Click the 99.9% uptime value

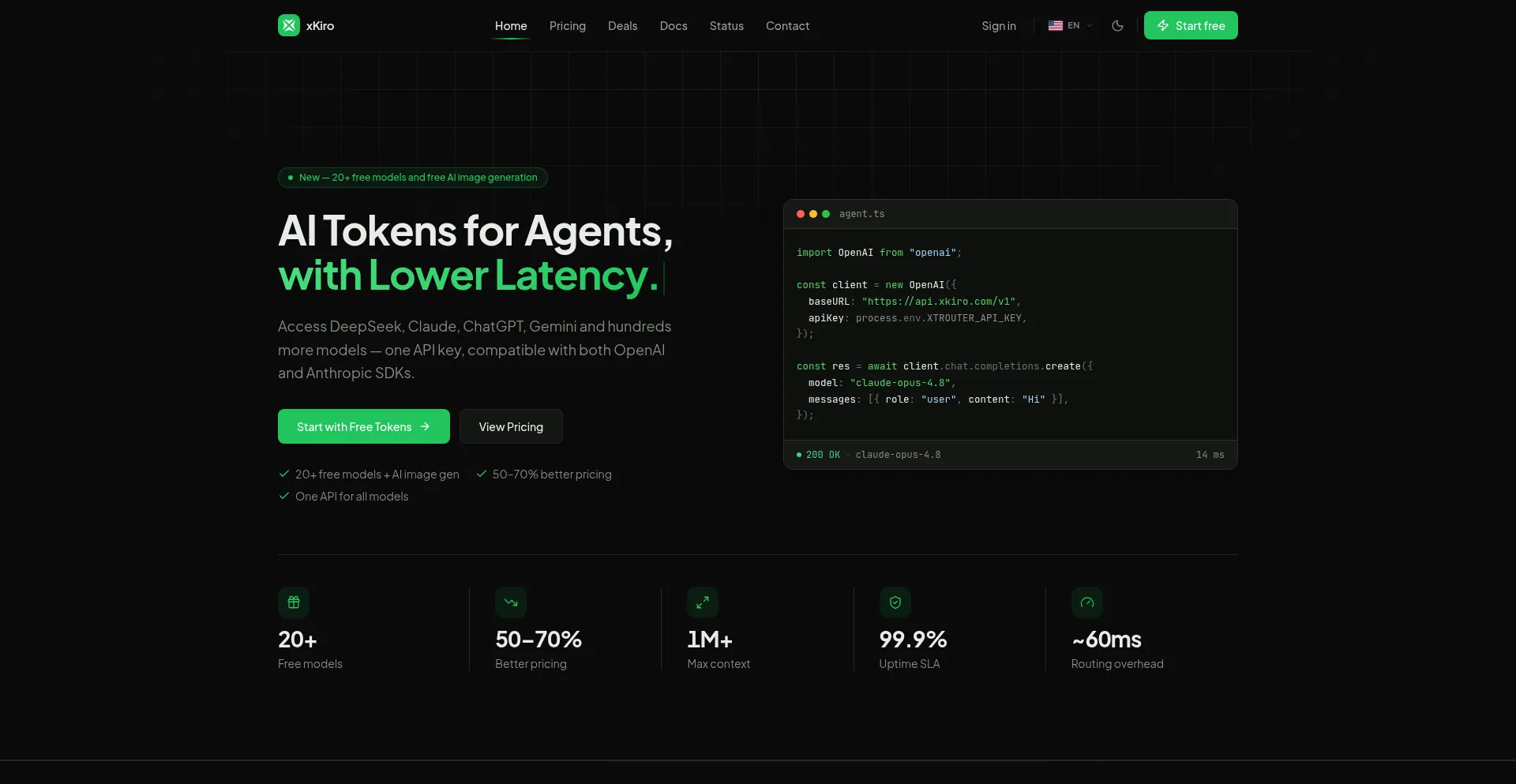click(914, 640)
